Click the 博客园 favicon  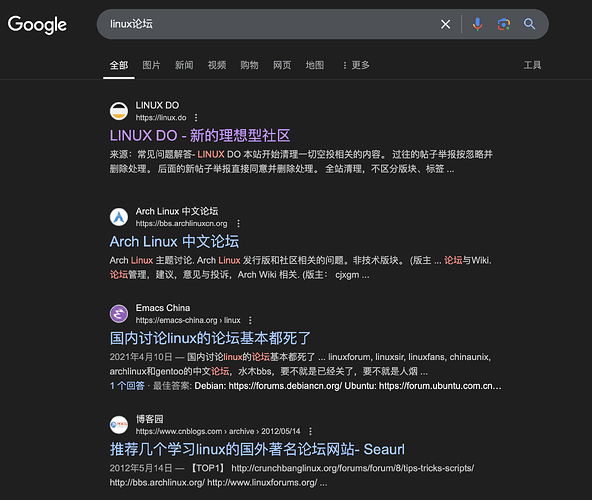pos(119,425)
